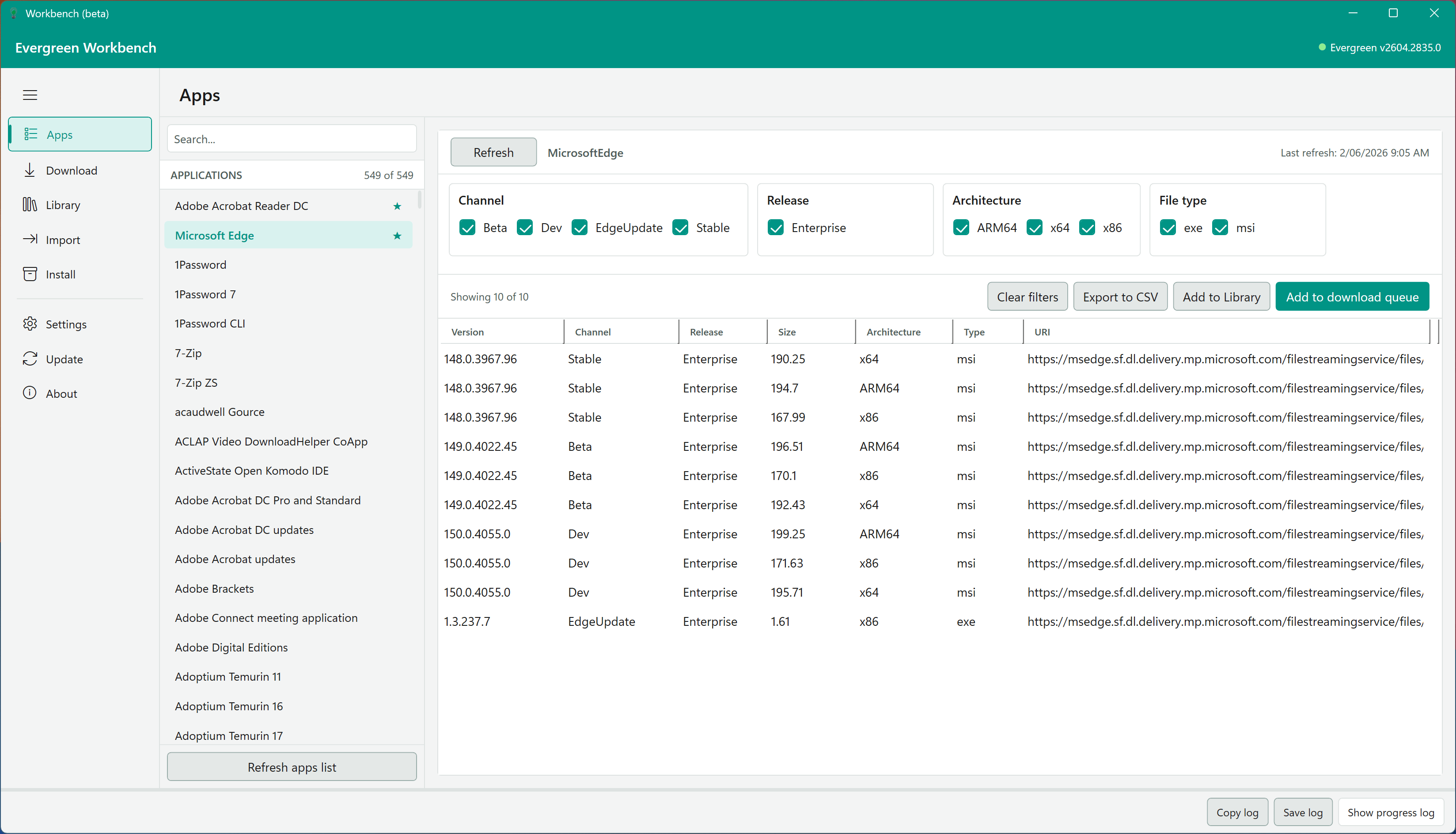Click the Update circular arrows icon
The image size is (1456, 834).
30,358
